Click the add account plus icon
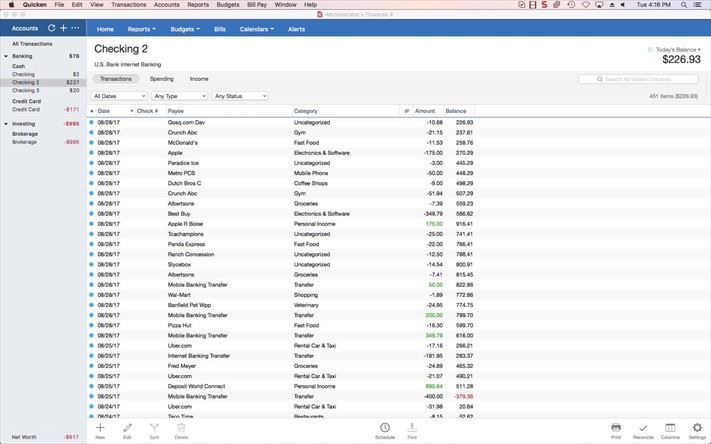 pos(63,28)
